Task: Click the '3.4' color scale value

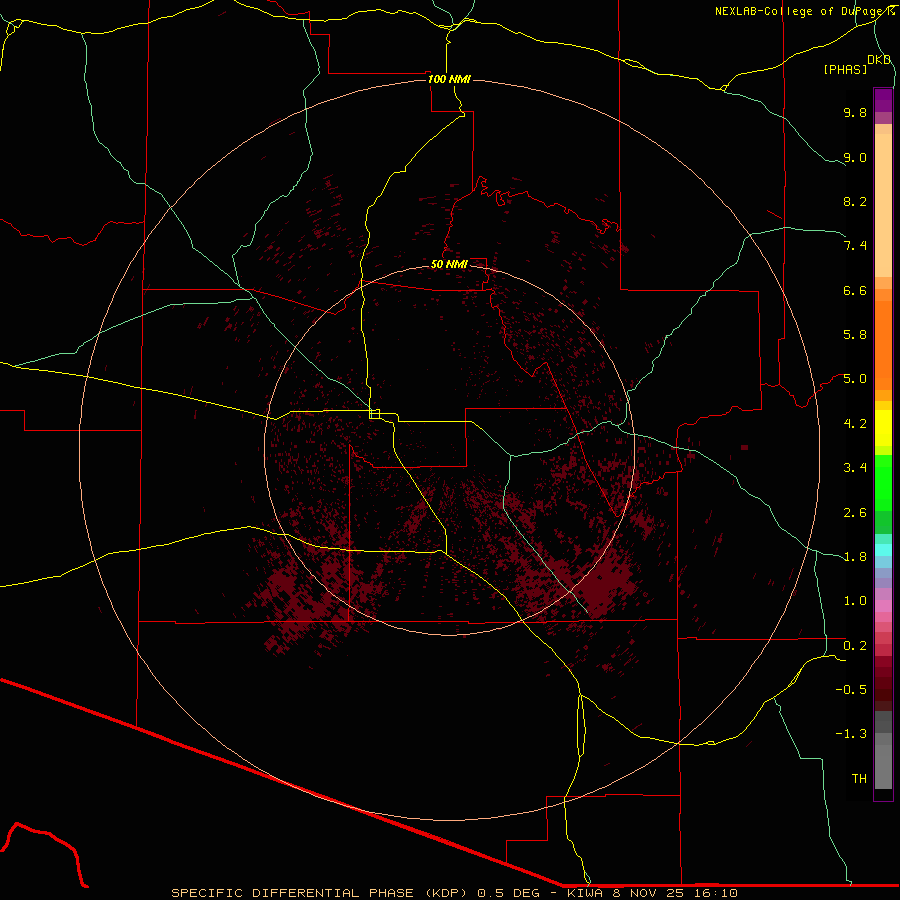Action: (x=855, y=468)
